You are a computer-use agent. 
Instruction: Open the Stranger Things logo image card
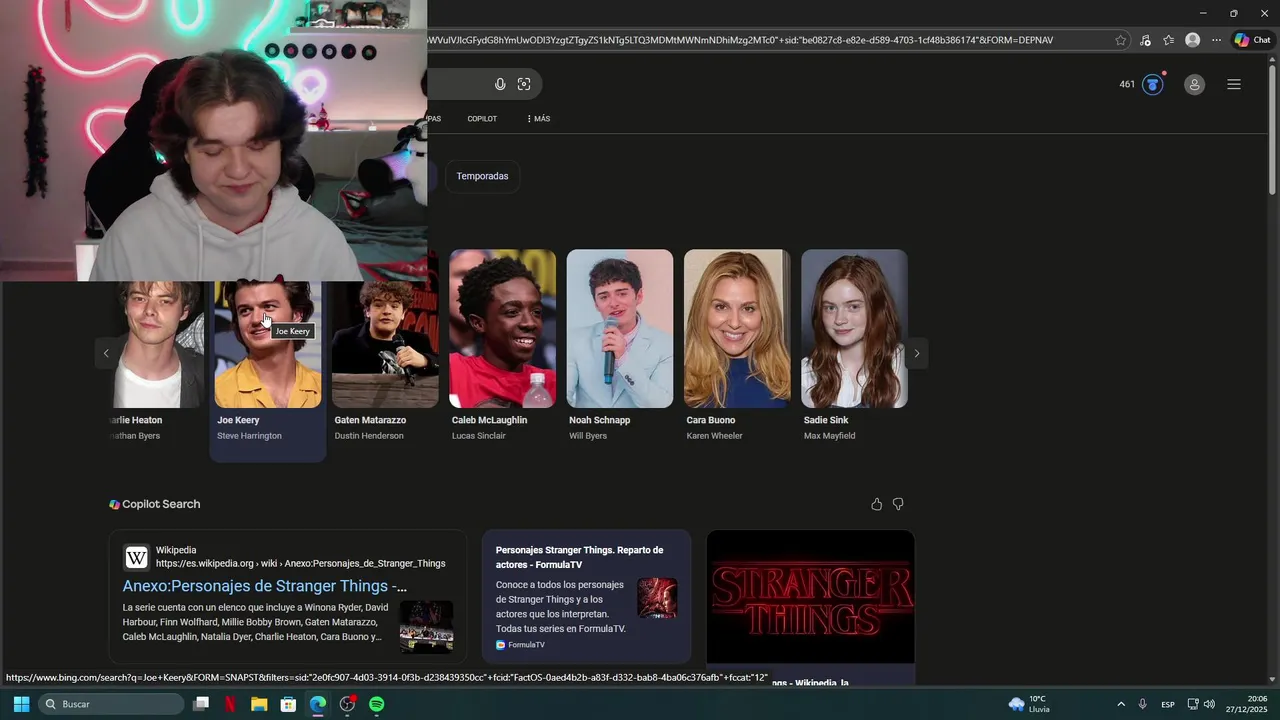click(810, 596)
